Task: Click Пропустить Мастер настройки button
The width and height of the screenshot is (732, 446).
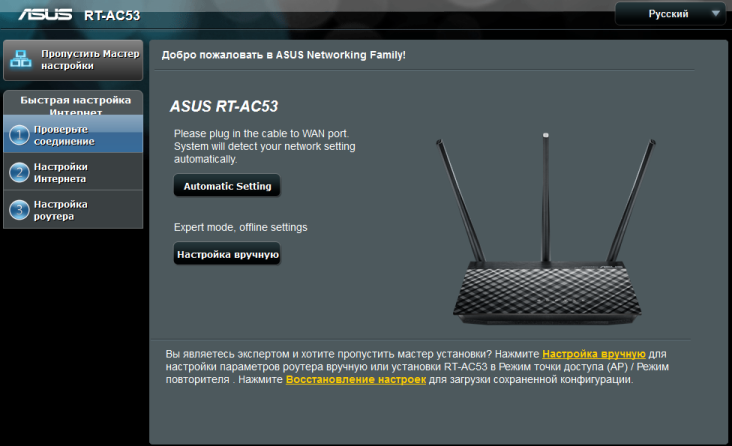Action: tap(73, 60)
